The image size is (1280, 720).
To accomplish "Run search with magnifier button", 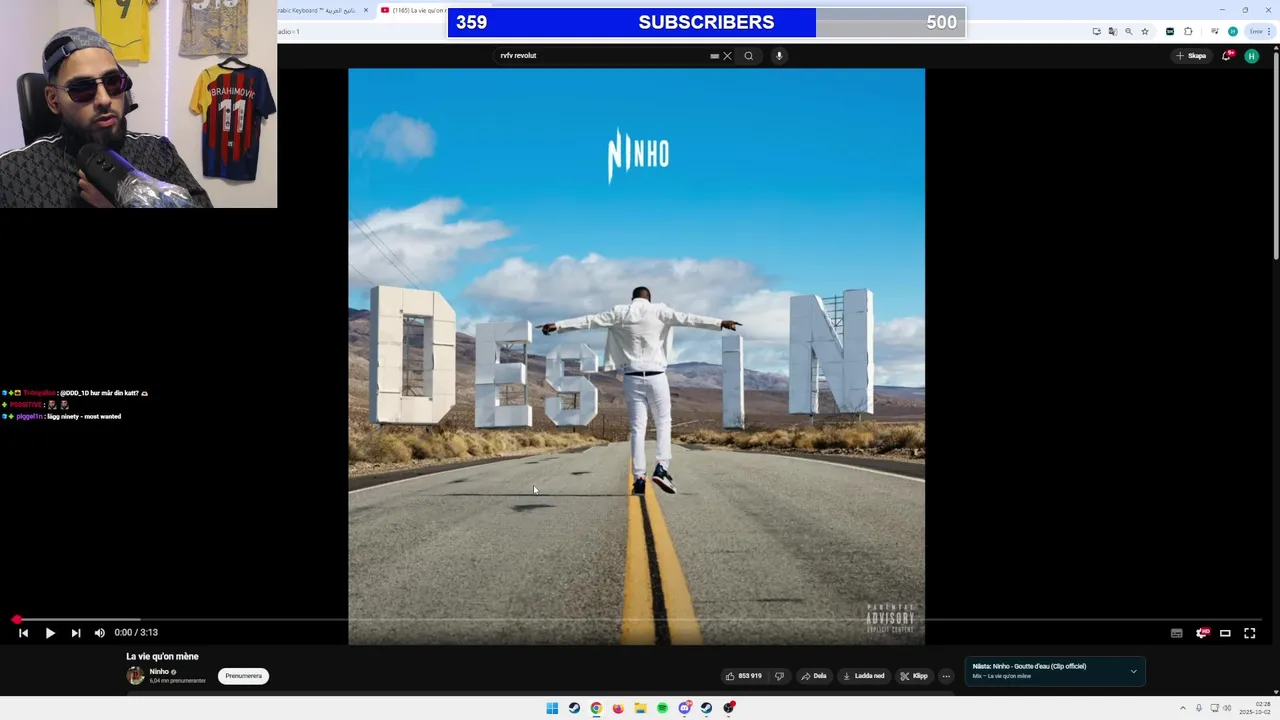I will pos(748,56).
